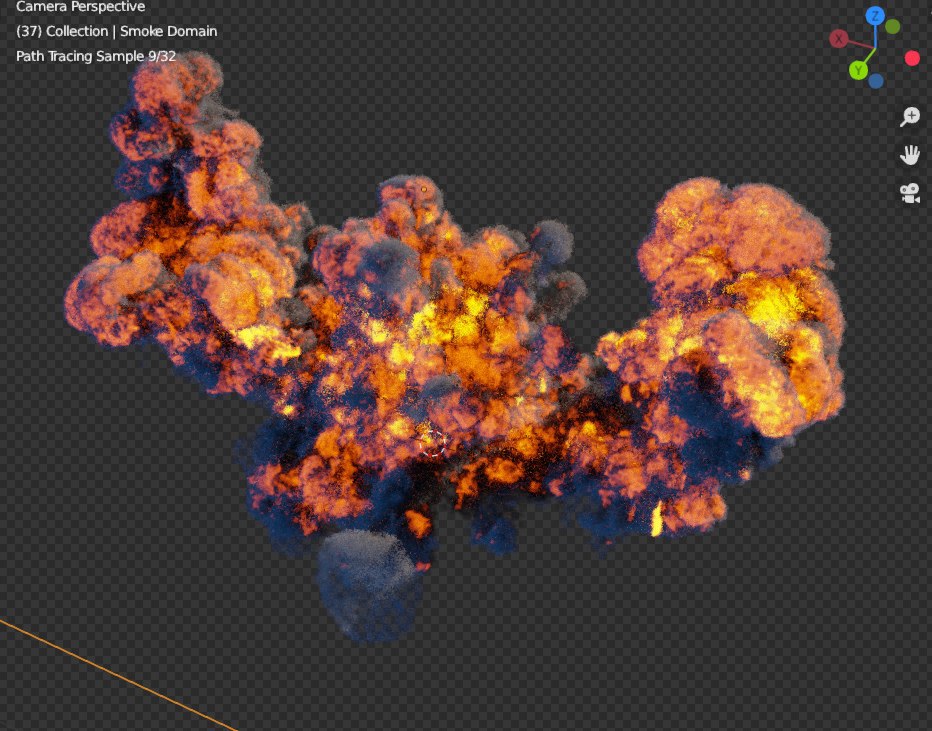
Task: Click the Move view hand icon
Action: pos(910,155)
